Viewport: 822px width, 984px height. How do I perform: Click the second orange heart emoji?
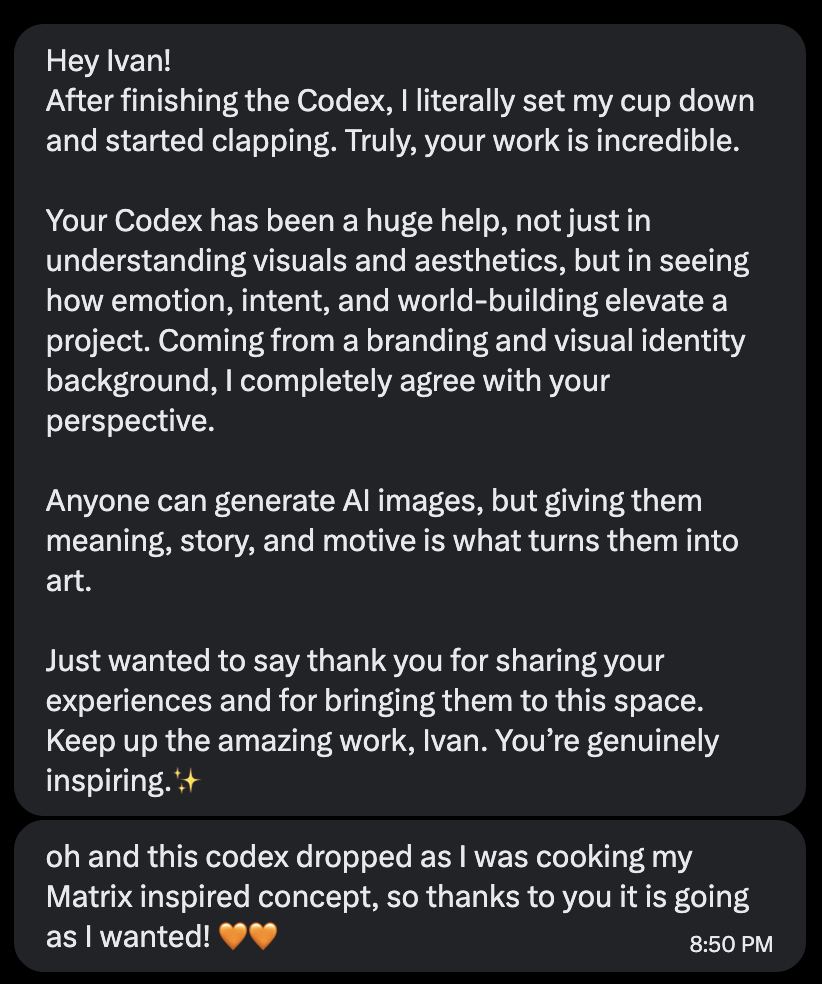[261, 938]
